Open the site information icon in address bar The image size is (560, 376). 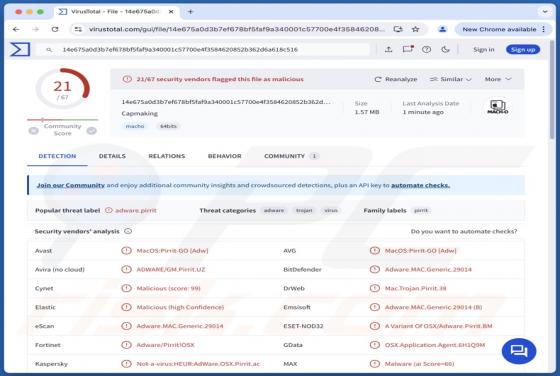[78, 29]
